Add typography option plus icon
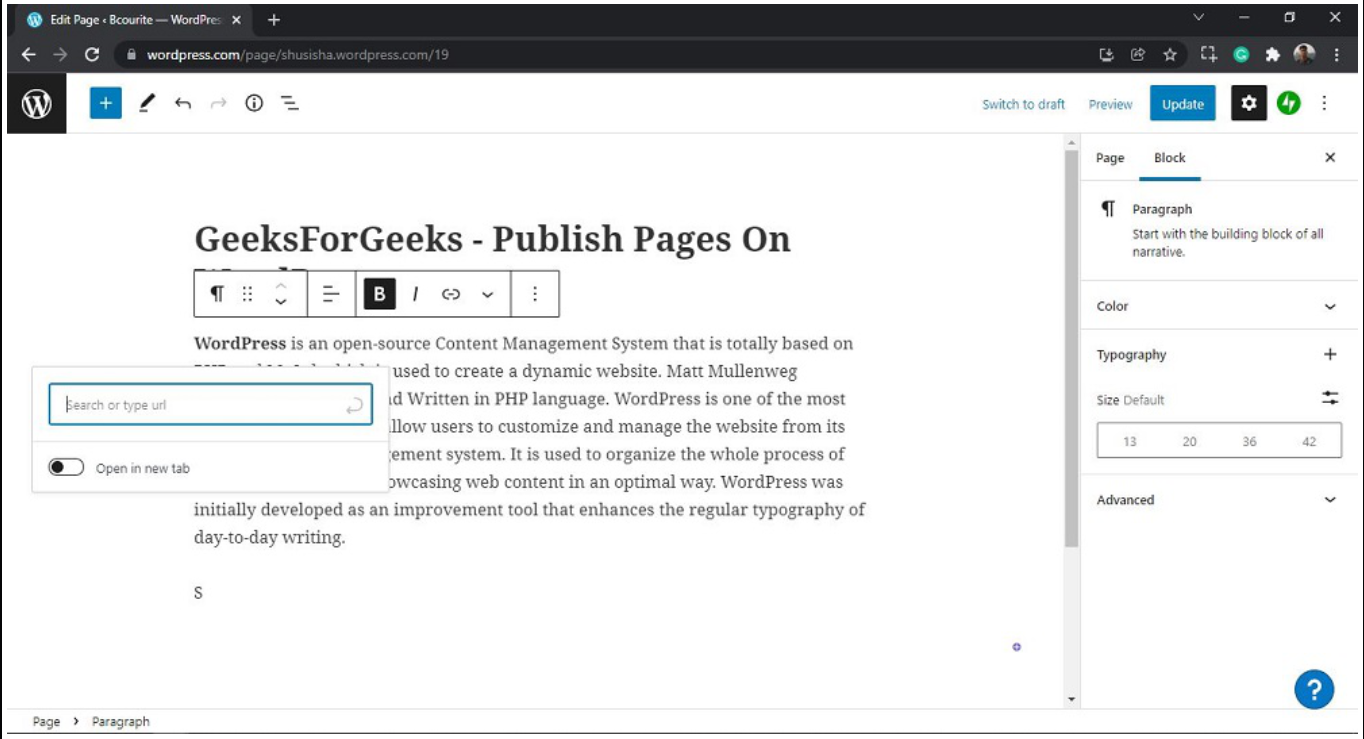The image size is (1364, 739). [x=1330, y=354]
